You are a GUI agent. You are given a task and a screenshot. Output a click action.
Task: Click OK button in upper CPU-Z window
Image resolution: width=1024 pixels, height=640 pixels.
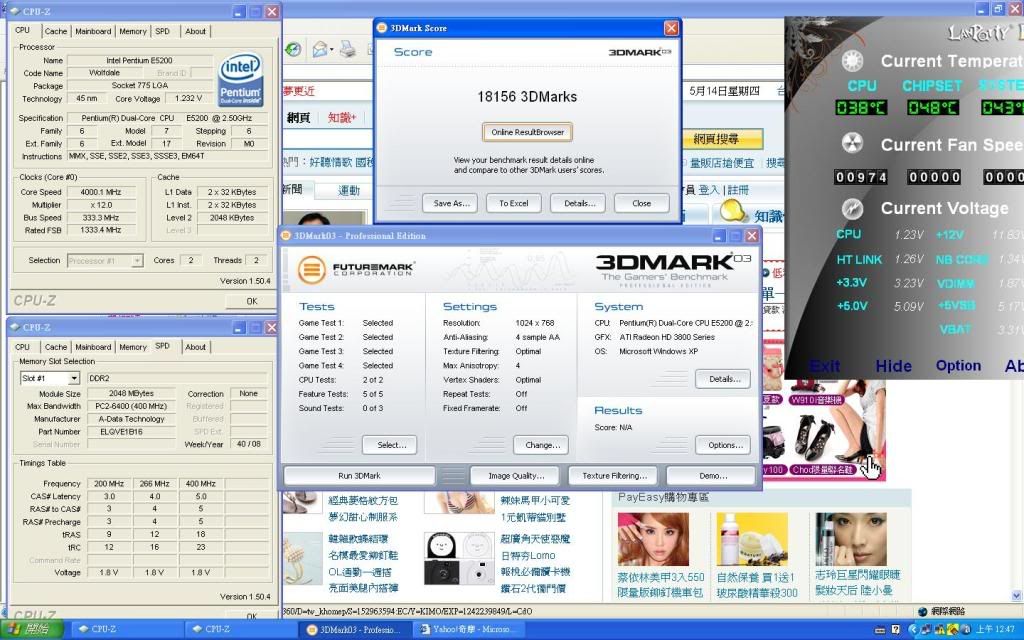click(251, 301)
